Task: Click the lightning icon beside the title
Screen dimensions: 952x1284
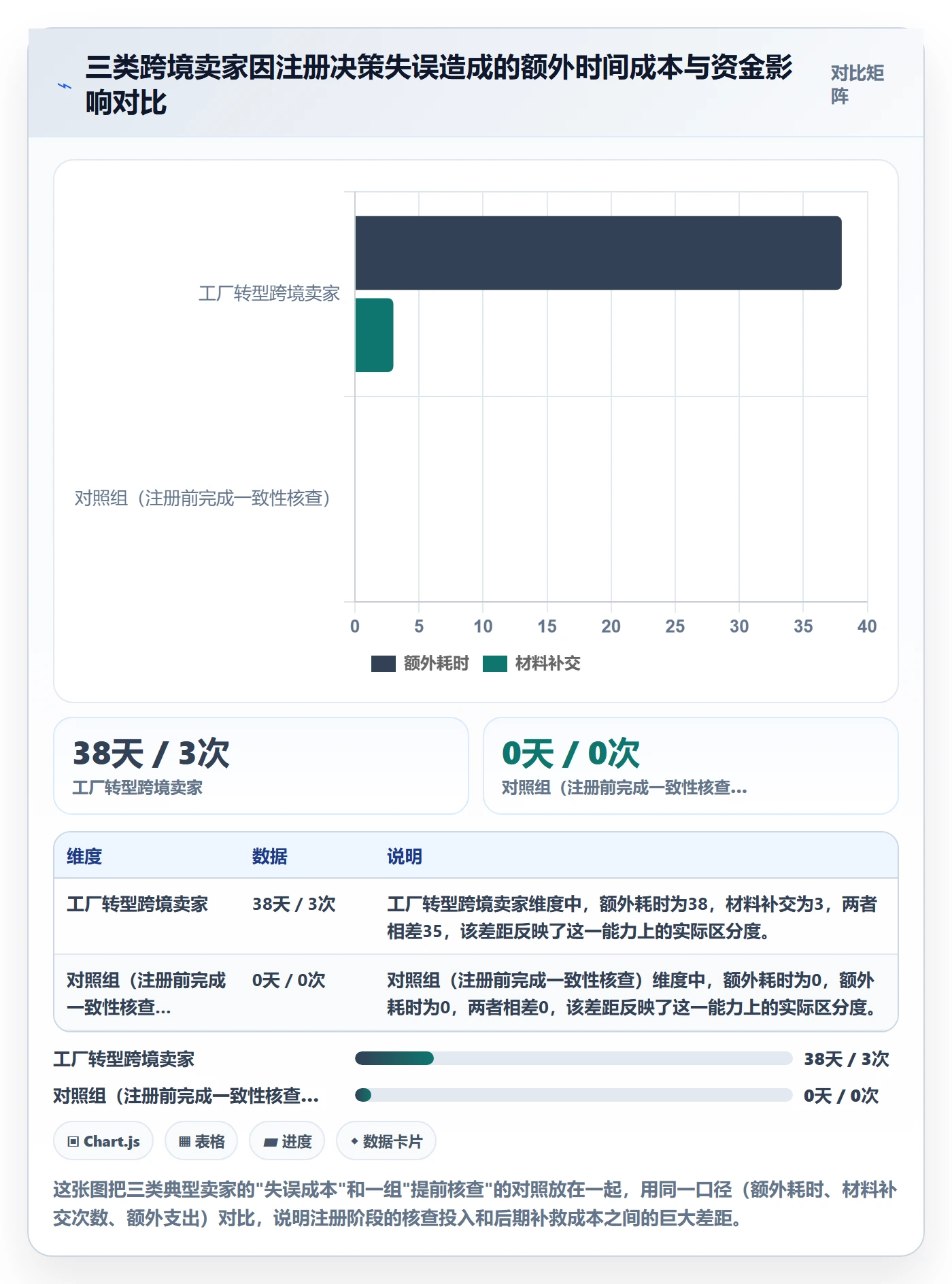Action: [65, 86]
